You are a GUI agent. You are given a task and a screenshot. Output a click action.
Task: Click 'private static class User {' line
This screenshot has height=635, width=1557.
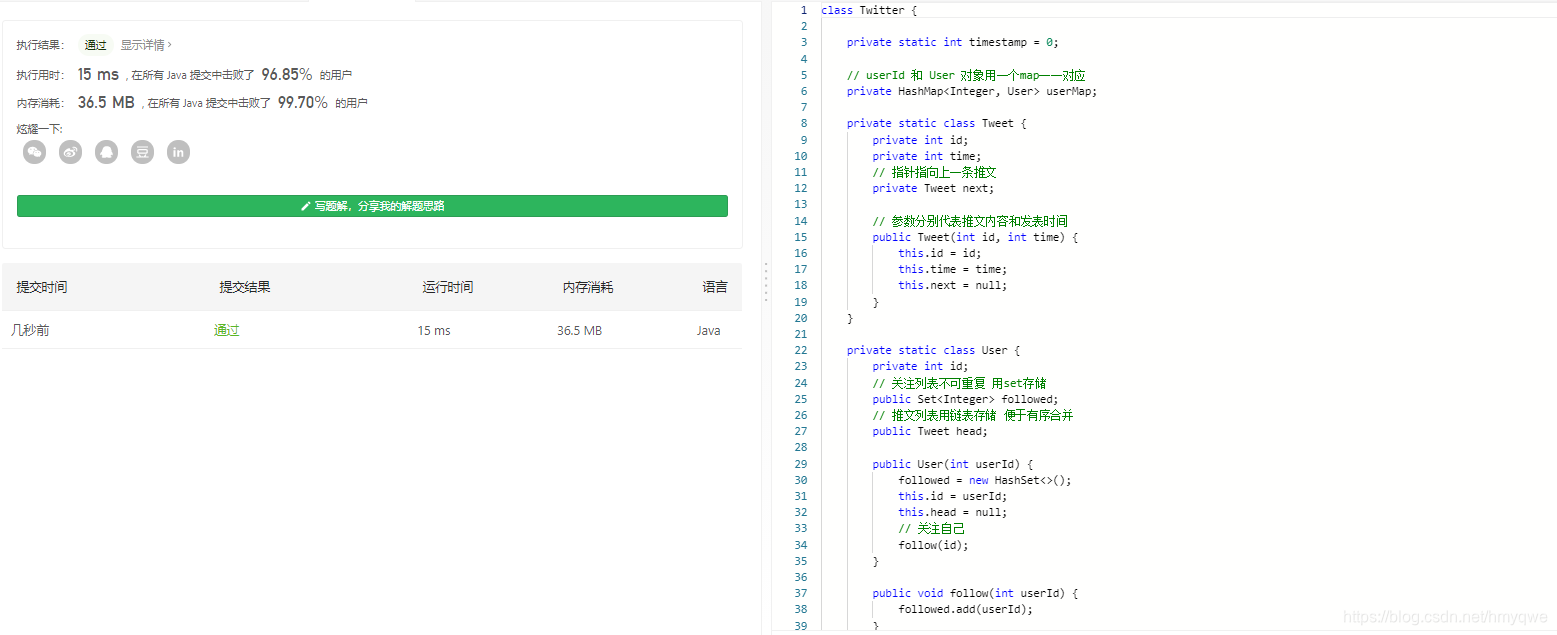click(x=933, y=350)
